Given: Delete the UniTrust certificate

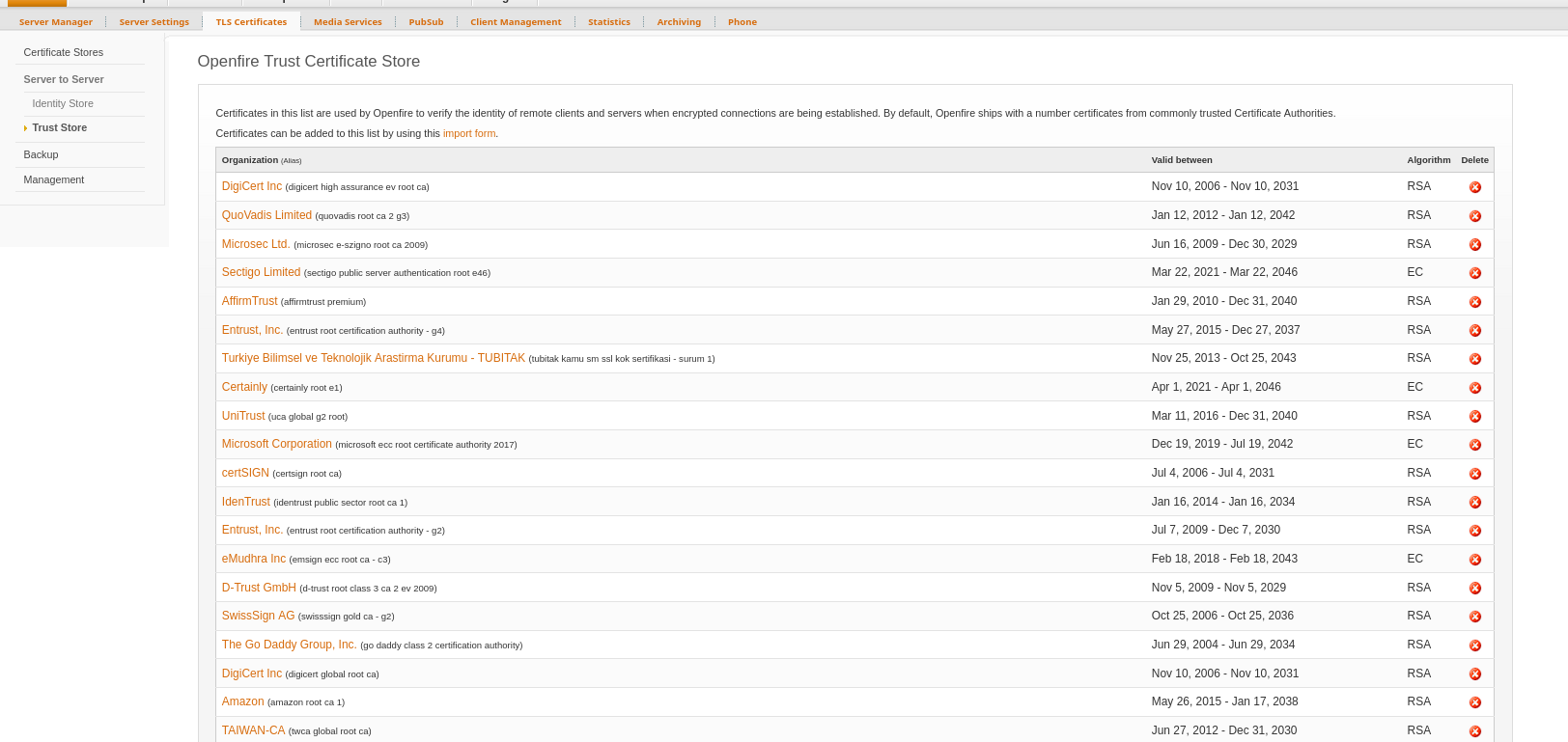Looking at the screenshot, I should pos(1474,417).
